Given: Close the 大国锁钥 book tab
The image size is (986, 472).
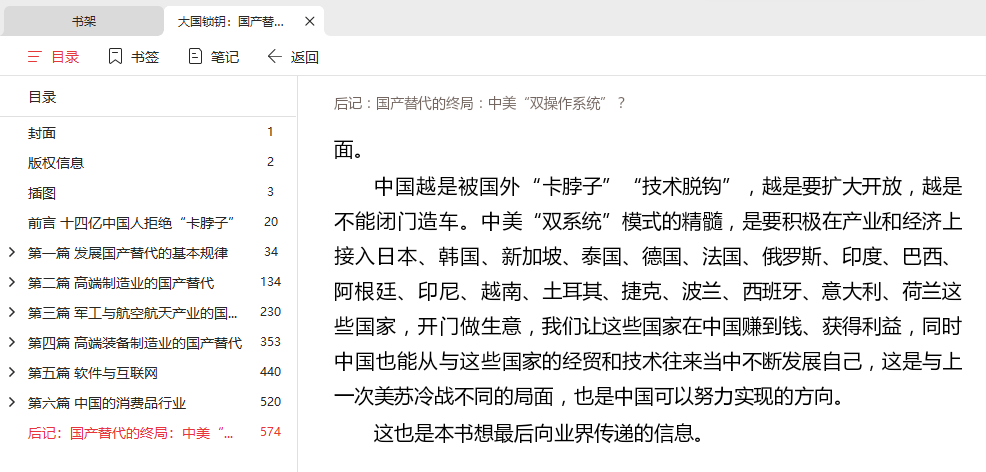Looking at the screenshot, I should [309, 21].
